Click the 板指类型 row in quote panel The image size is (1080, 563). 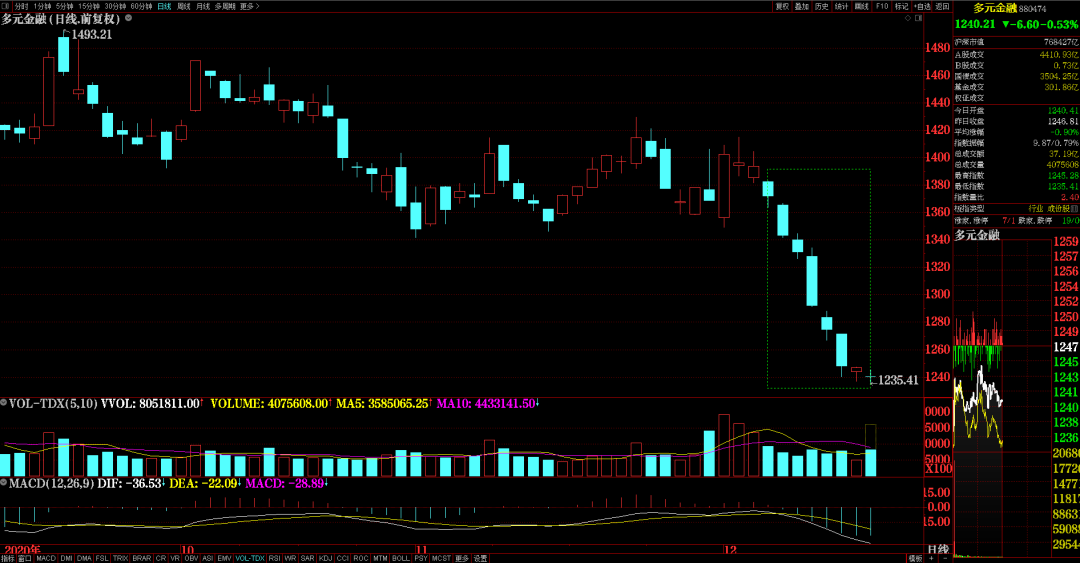click(1016, 208)
